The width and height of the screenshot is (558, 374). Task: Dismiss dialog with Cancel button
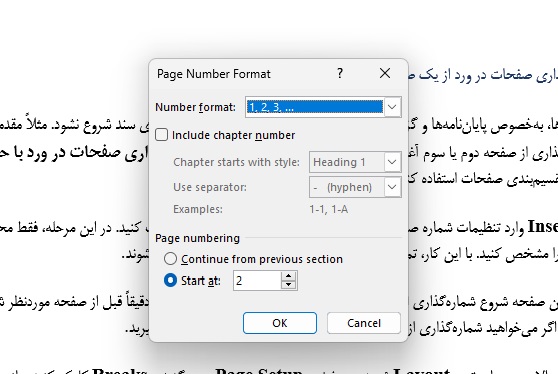coord(364,323)
